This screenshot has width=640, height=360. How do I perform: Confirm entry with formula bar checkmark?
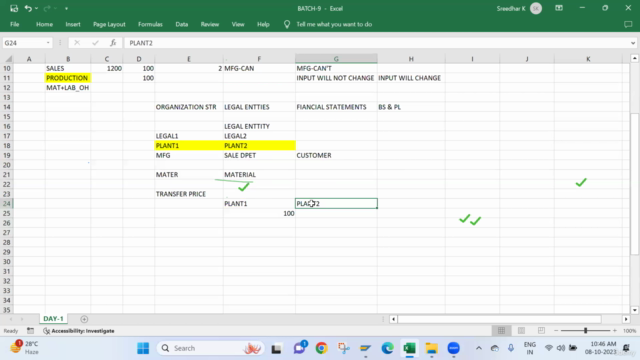(x=95, y=43)
